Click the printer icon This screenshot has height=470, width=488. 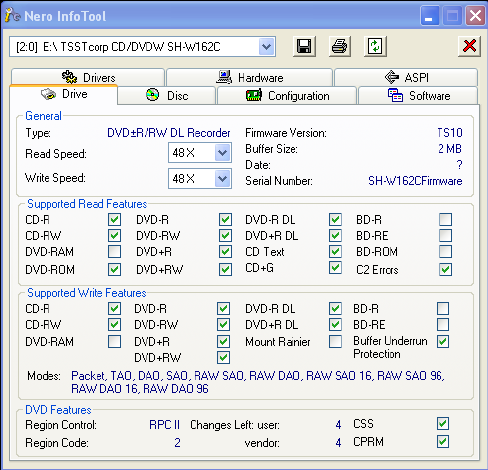pos(340,46)
